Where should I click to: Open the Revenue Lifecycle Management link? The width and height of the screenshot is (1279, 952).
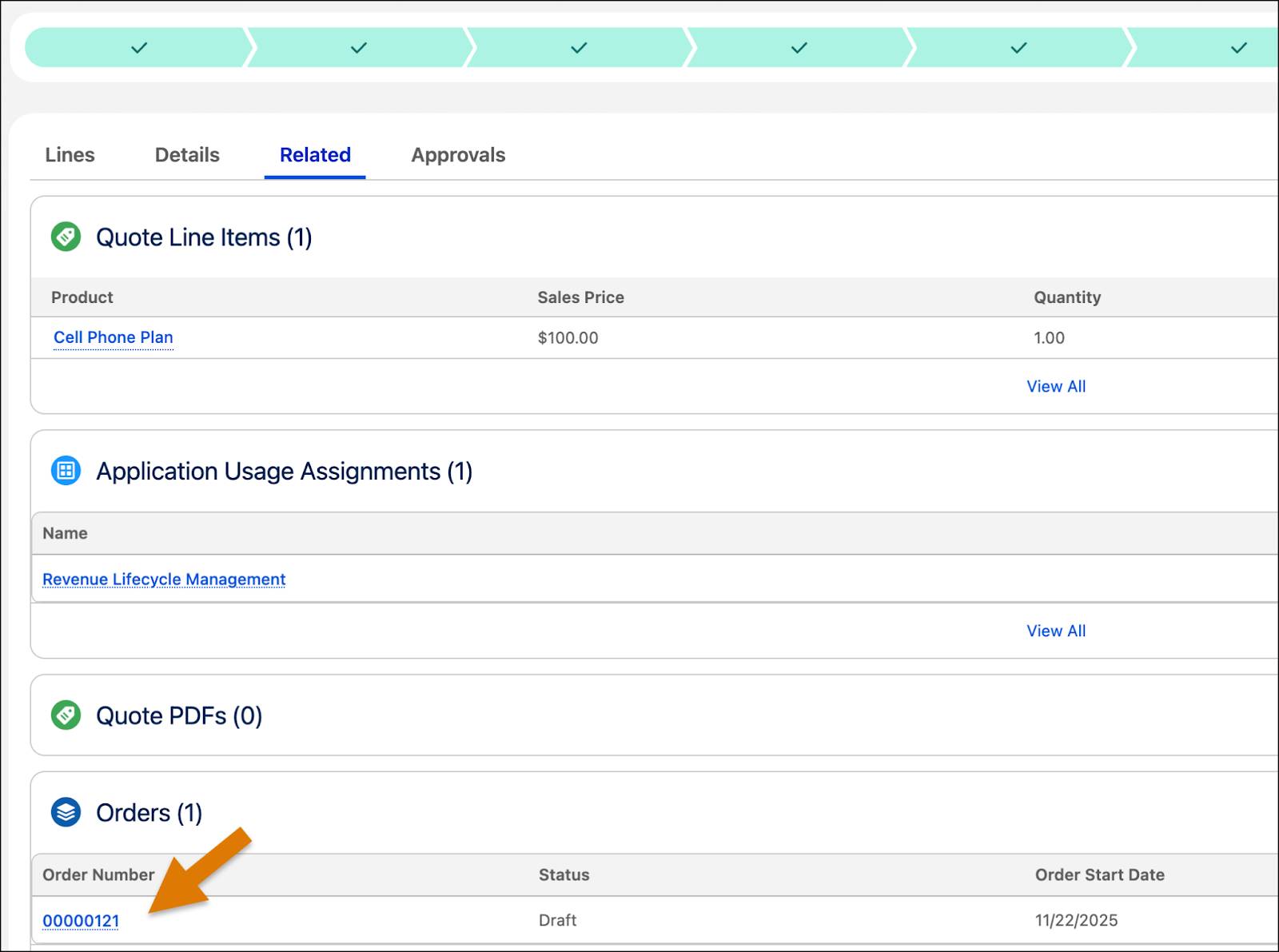pyautogui.click(x=164, y=579)
